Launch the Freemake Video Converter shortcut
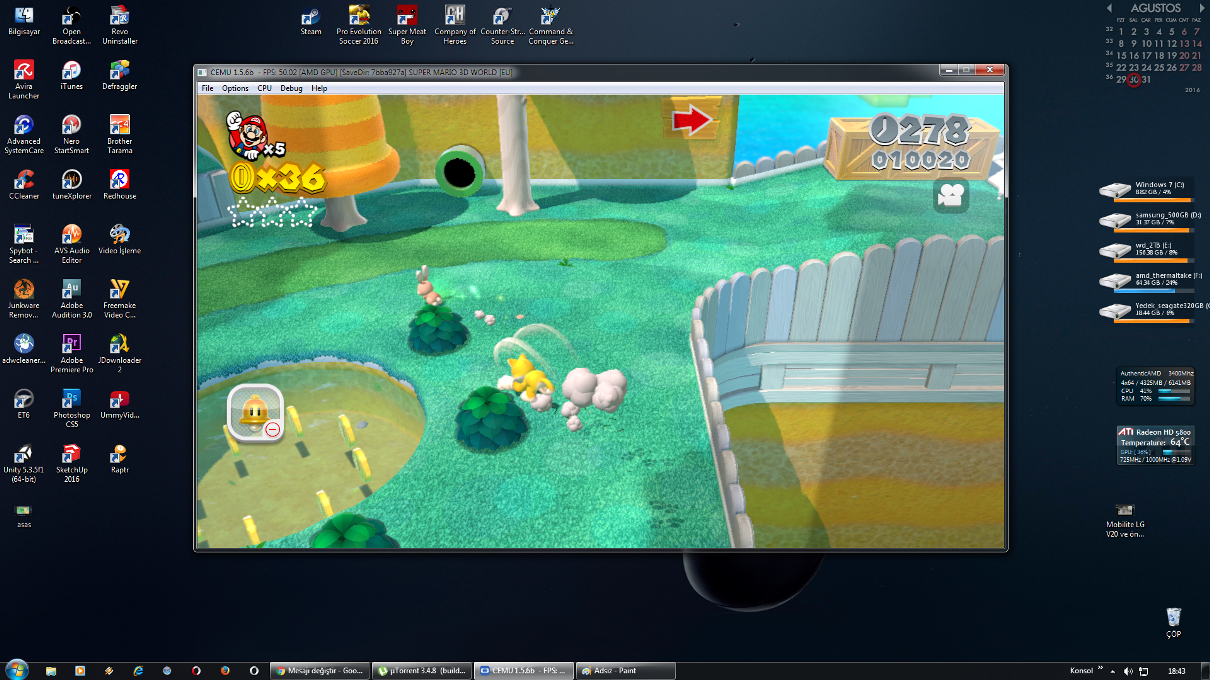The image size is (1210, 680). pyautogui.click(x=120, y=299)
